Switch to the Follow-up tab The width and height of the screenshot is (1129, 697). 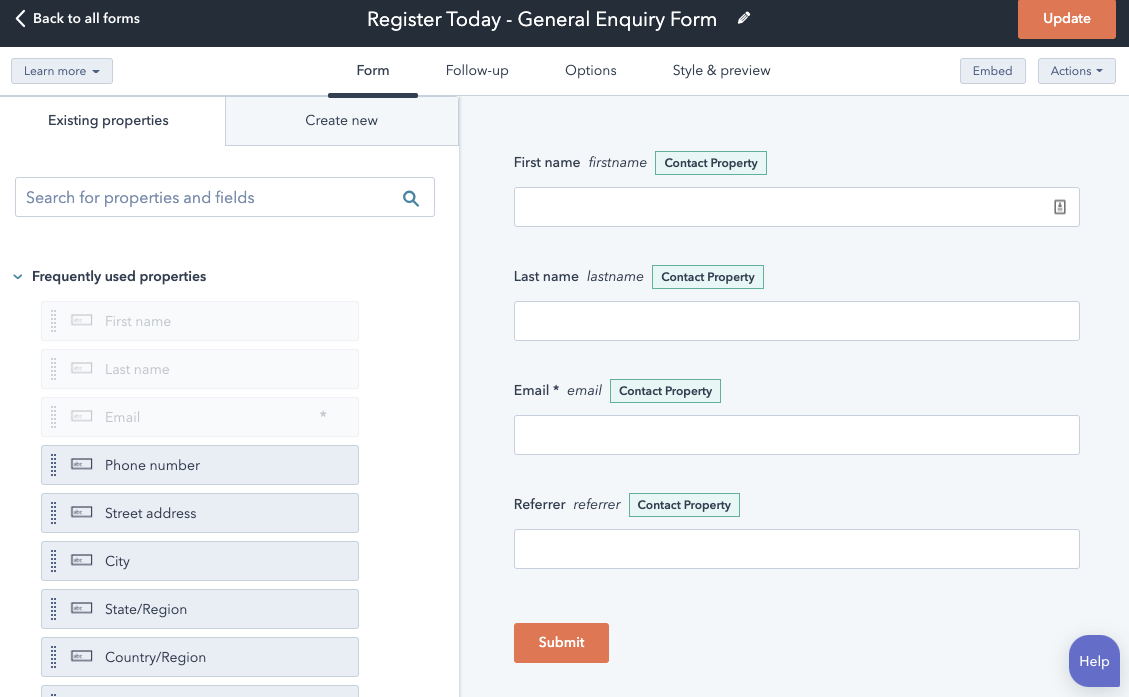(476, 70)
